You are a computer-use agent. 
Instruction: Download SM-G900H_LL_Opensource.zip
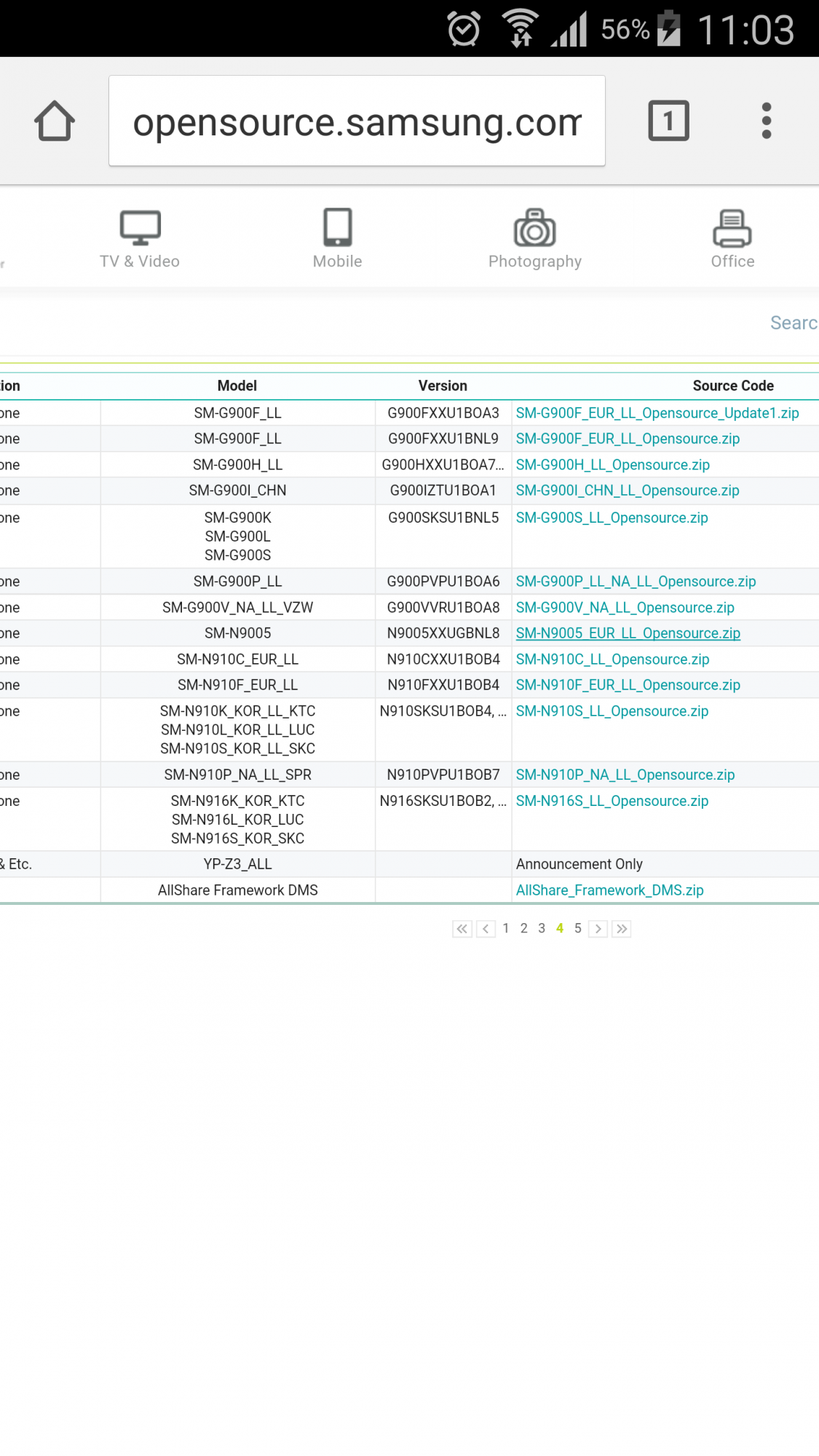tap(613, 465)
